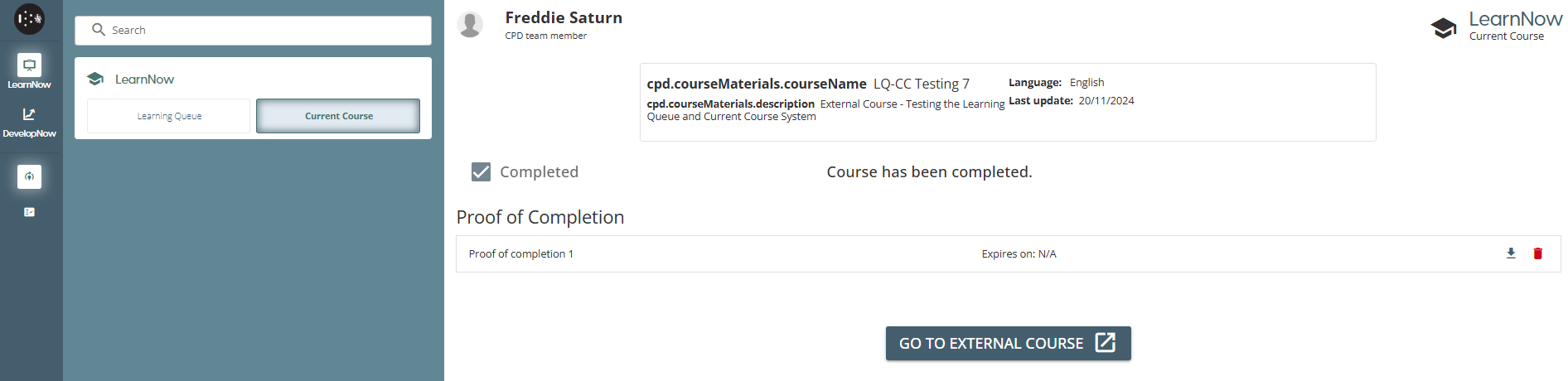Open the DevelopNow sidebar module

pyautogui.click(x=29, y=121)
